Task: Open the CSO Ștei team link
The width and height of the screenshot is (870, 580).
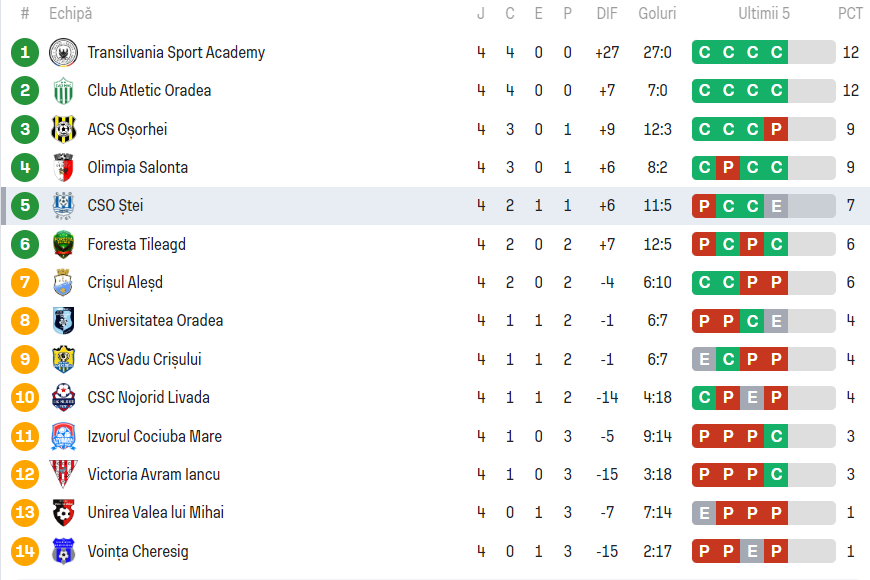Action: tap(115, 206)
